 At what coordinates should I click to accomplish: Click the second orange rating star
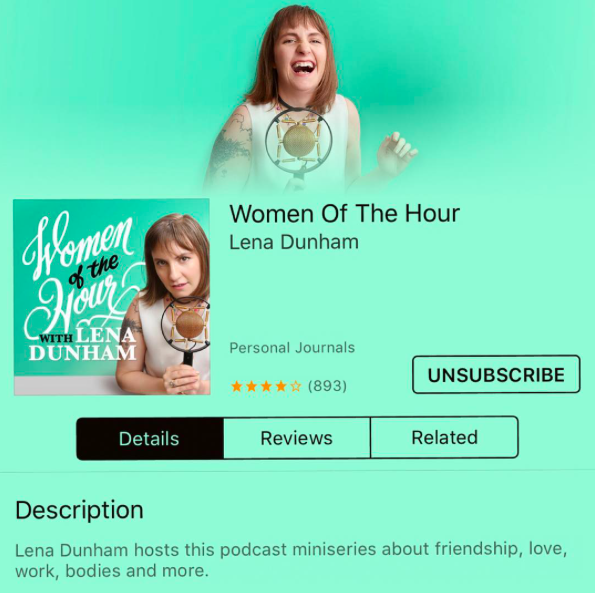pyautogui.click(x=252, y=386)
